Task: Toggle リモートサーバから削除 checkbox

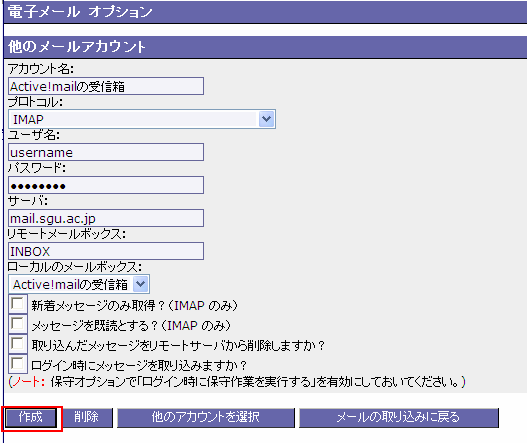Action: (x=17, y=344)
